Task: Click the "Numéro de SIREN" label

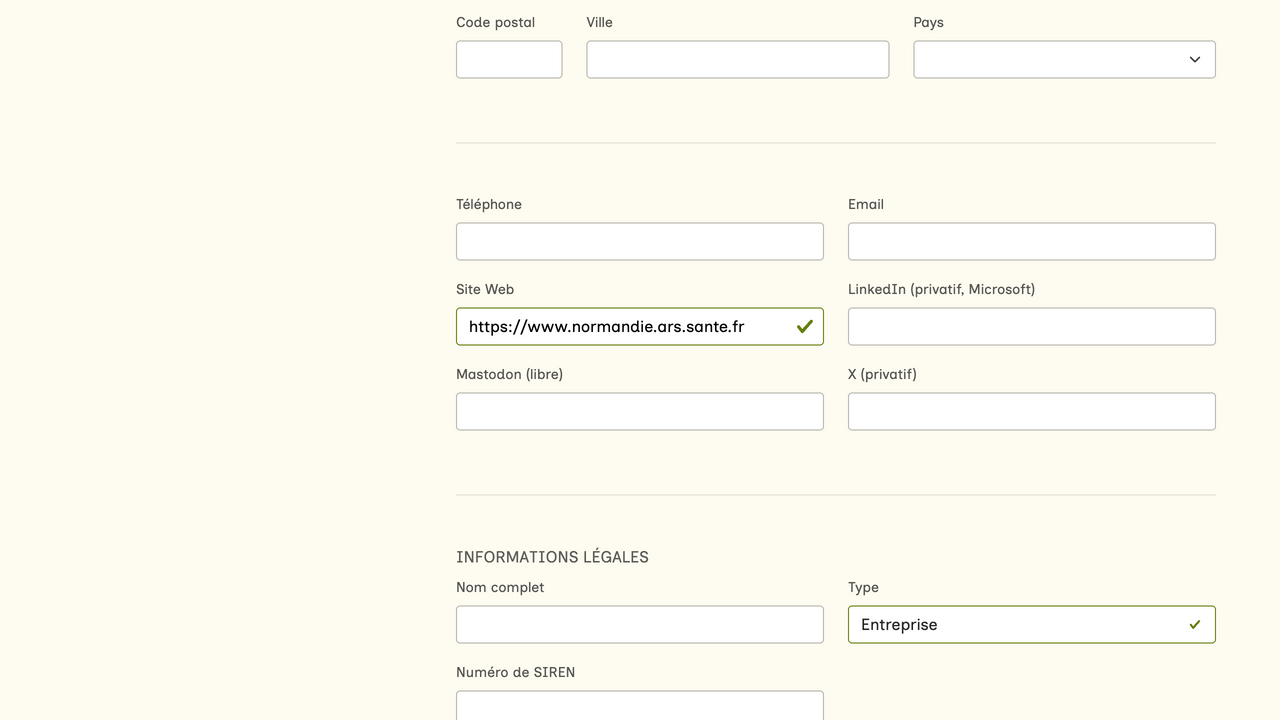Action: (515, 672)
